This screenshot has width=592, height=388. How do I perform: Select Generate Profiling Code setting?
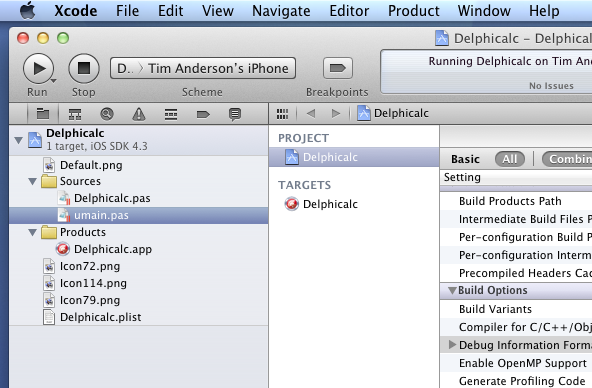[516, 380]
